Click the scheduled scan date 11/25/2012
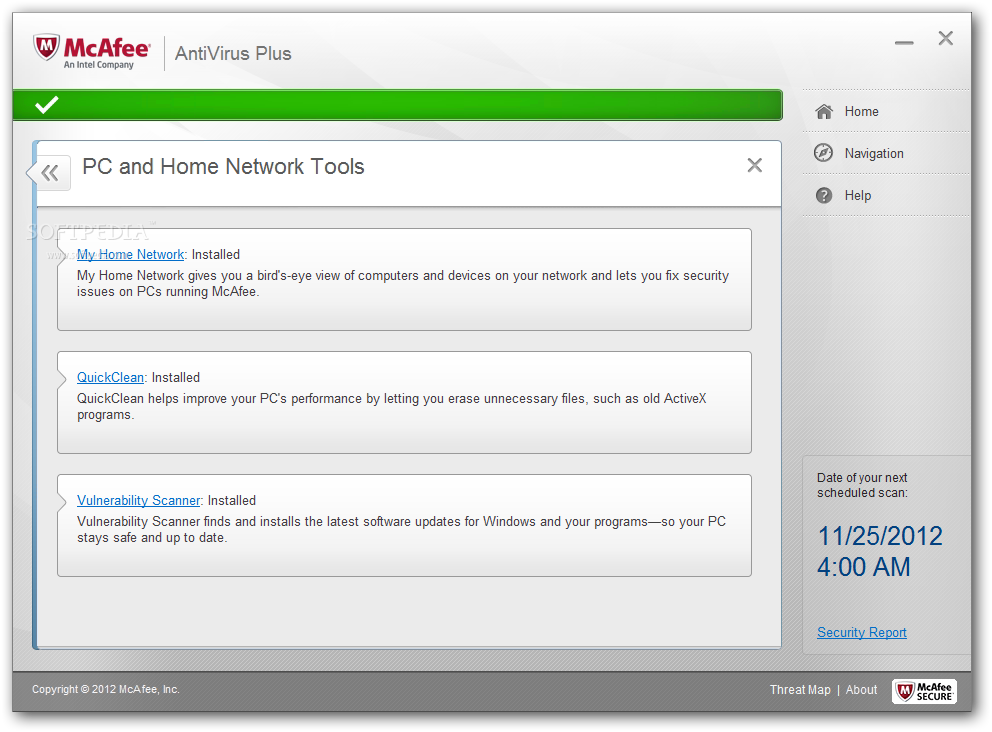 pyautogui.click(x=880, y=537)
